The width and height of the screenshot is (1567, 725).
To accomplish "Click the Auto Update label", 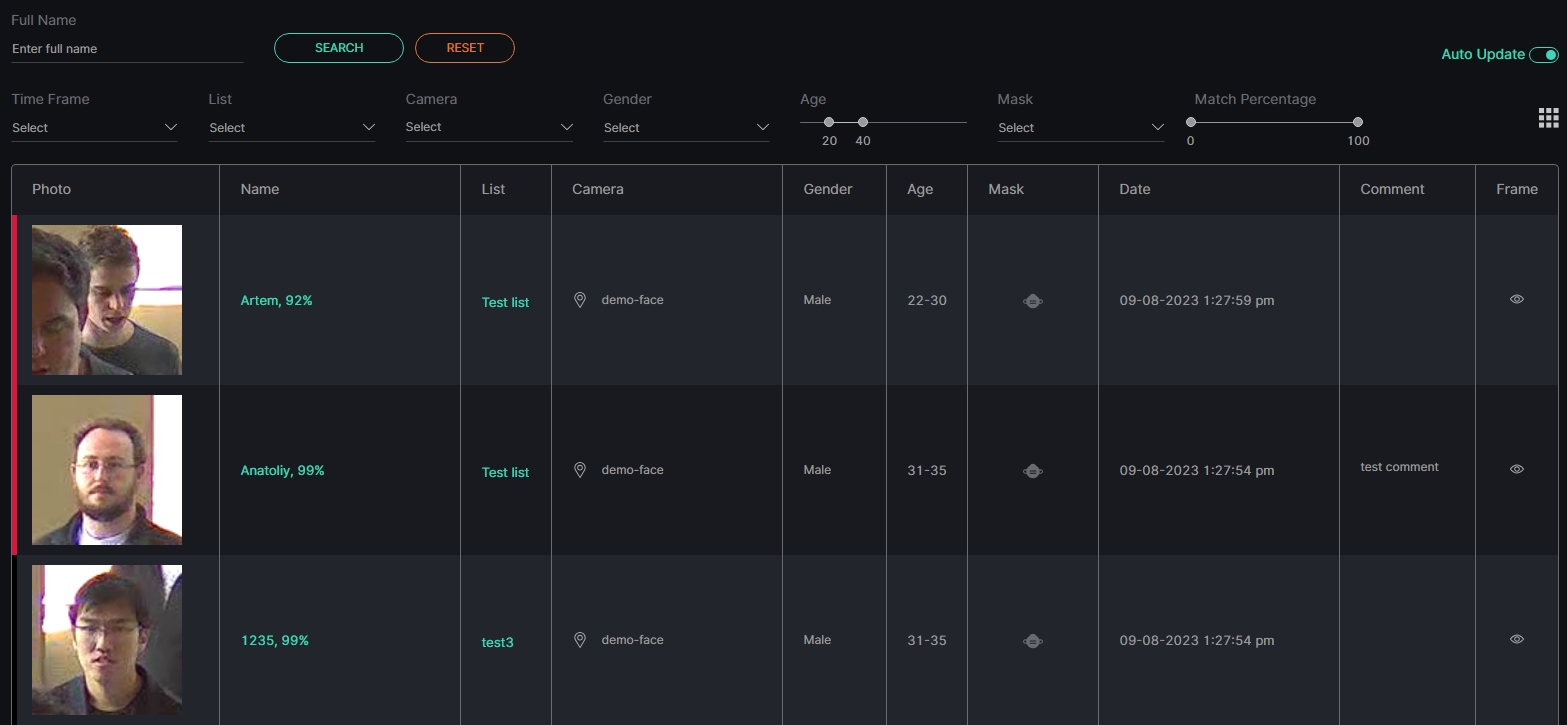I will click(1483, 55).
